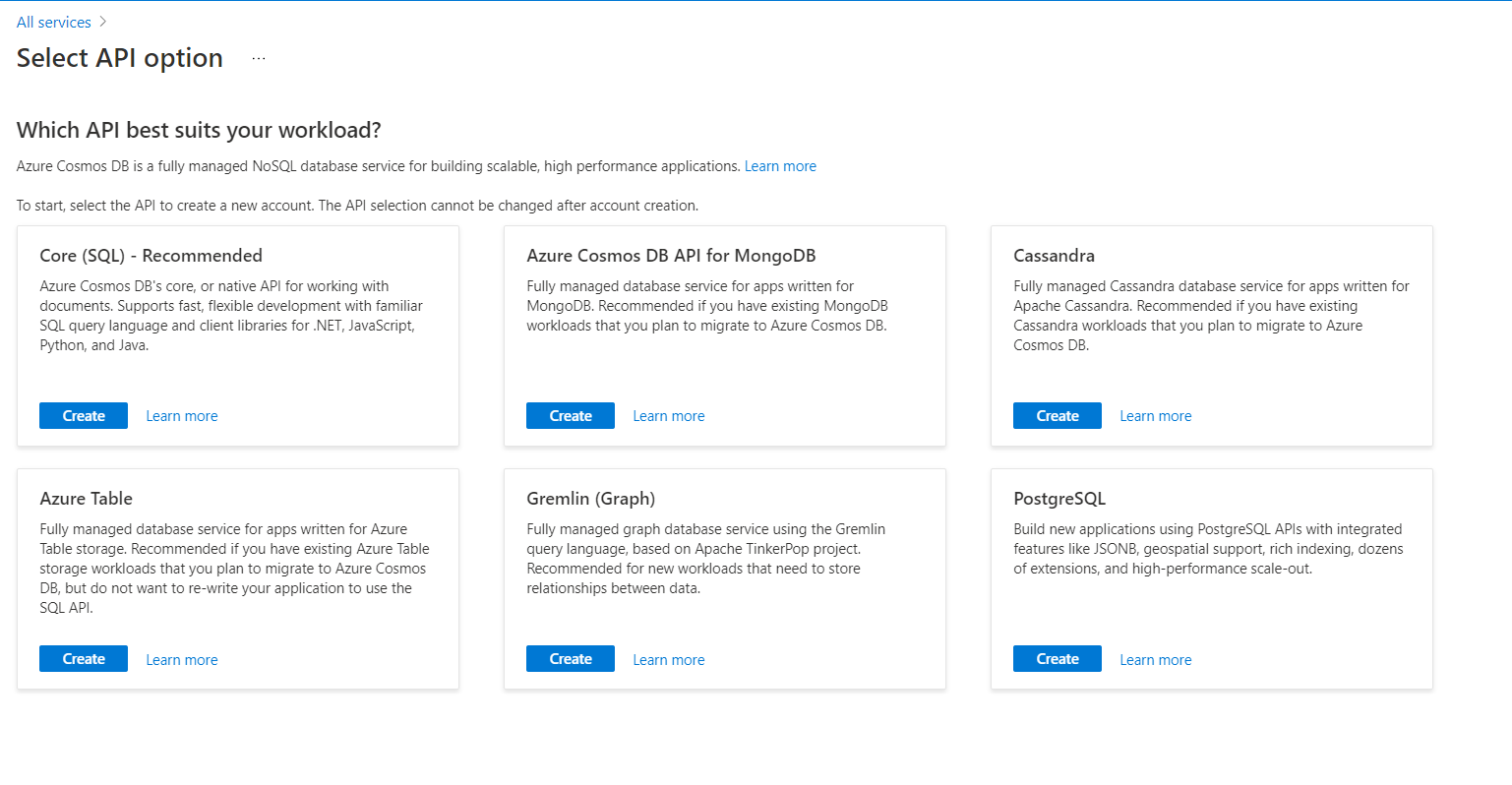Click the Azure Table card description text
This screenshot has height=785, width=1512.
[x=234, y=569]
